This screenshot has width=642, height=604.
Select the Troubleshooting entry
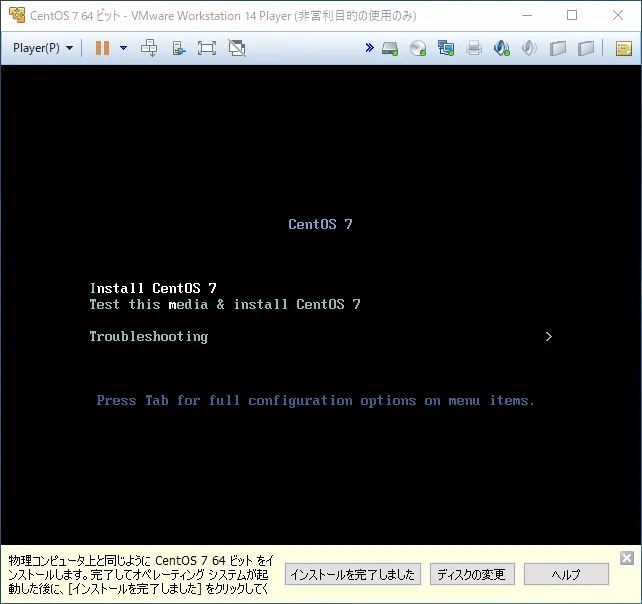[x=149, y=337]
